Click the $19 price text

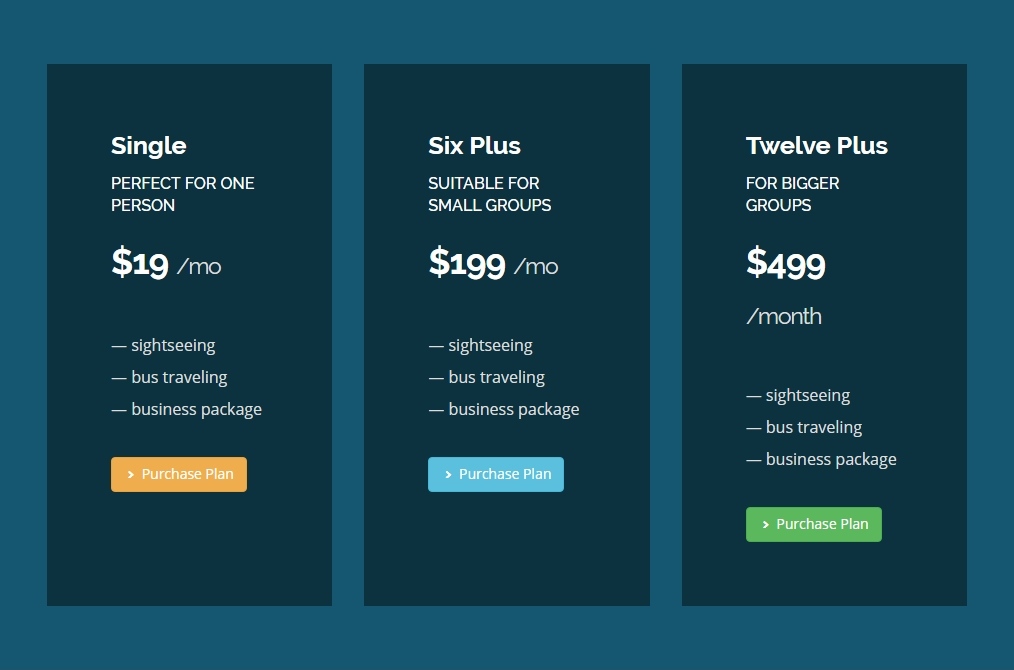[x=140, y=263]
